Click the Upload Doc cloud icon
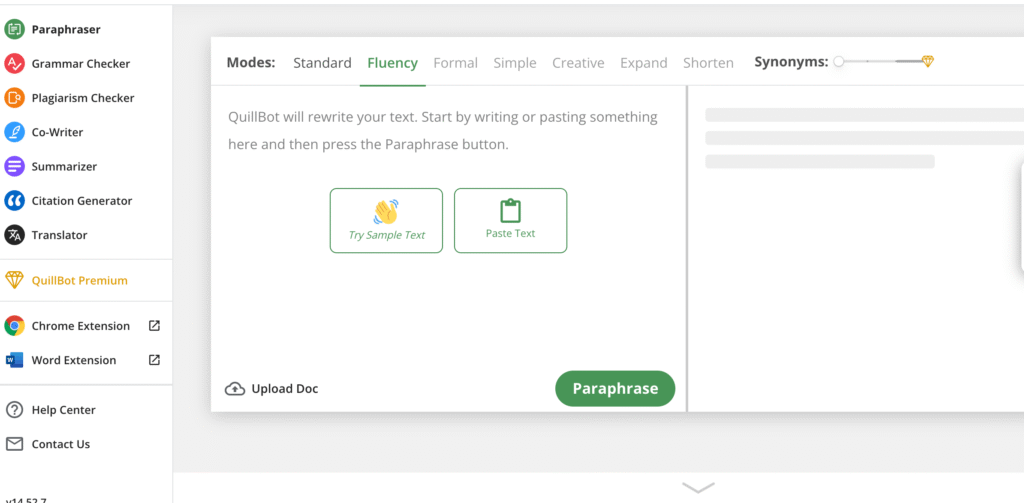 [x=234, y=389]
